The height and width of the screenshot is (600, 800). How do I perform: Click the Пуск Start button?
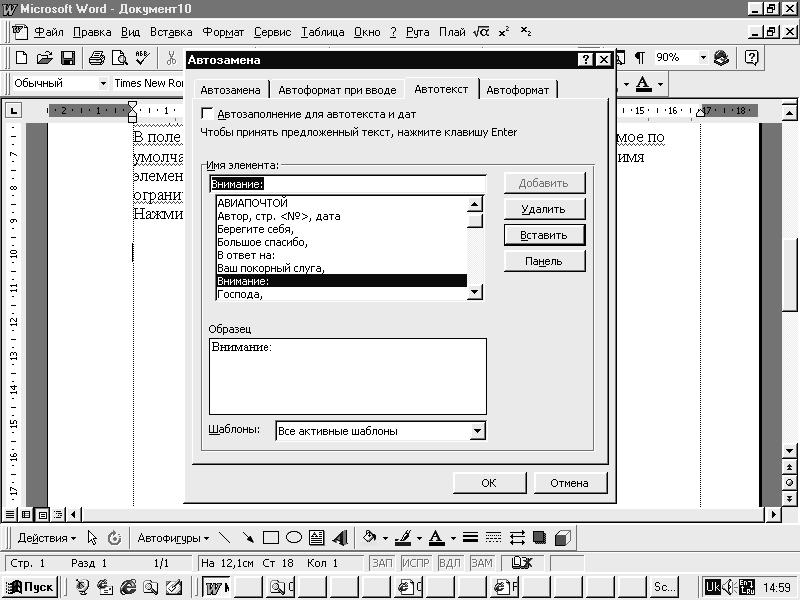[x=30, y=587]
